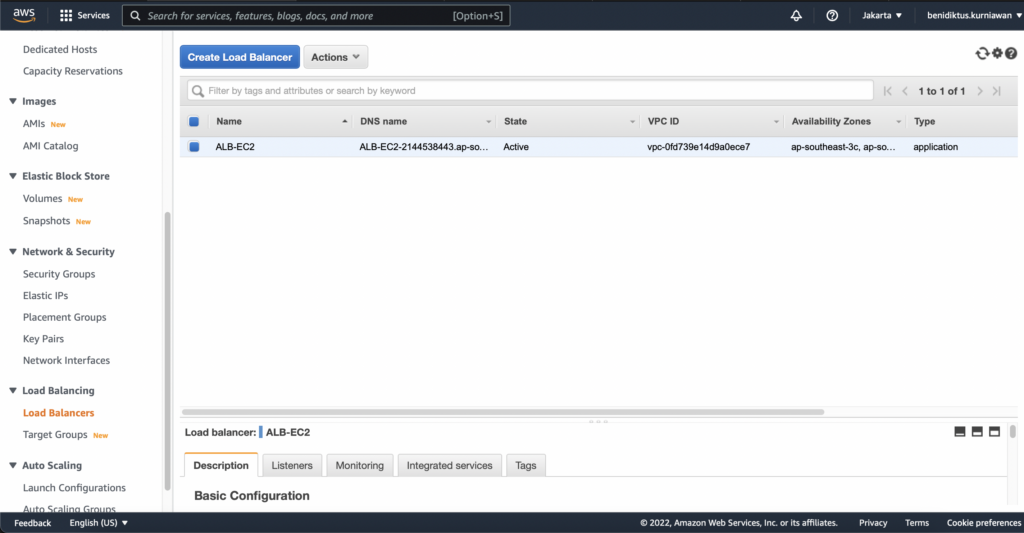Image resolution: width=1024 pixels, height=533 pixels.
Task: Switch to the Description tab
Action: [x=221, y=465]
